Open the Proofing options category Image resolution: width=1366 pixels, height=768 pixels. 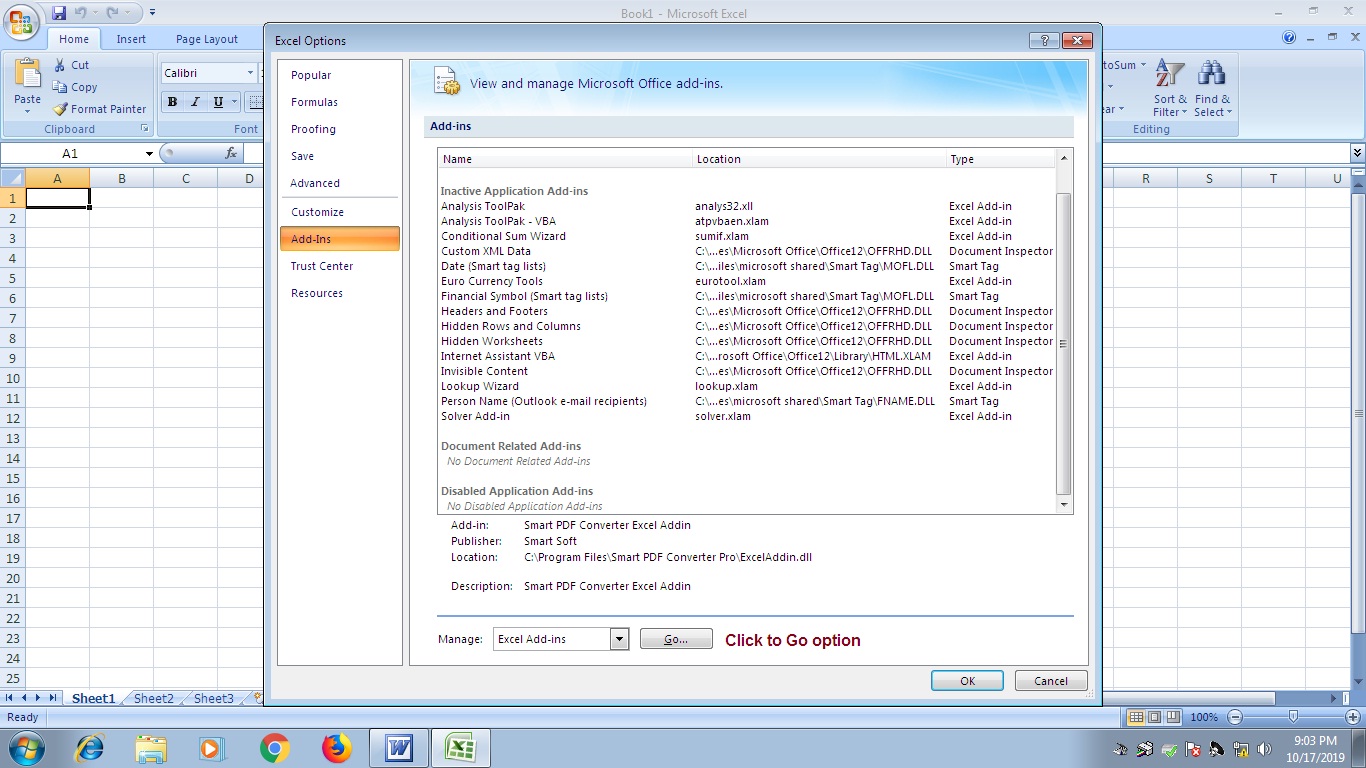[340, 129]
